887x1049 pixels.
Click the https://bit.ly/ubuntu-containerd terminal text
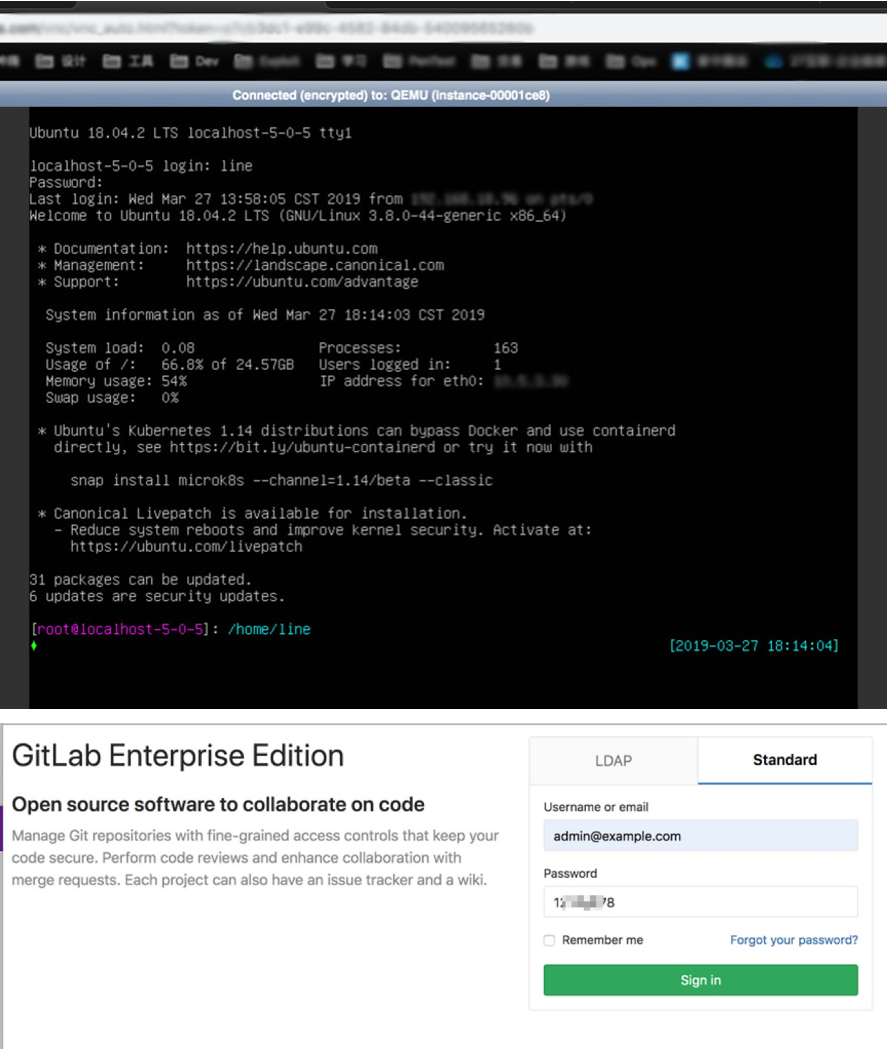[302, 448]
